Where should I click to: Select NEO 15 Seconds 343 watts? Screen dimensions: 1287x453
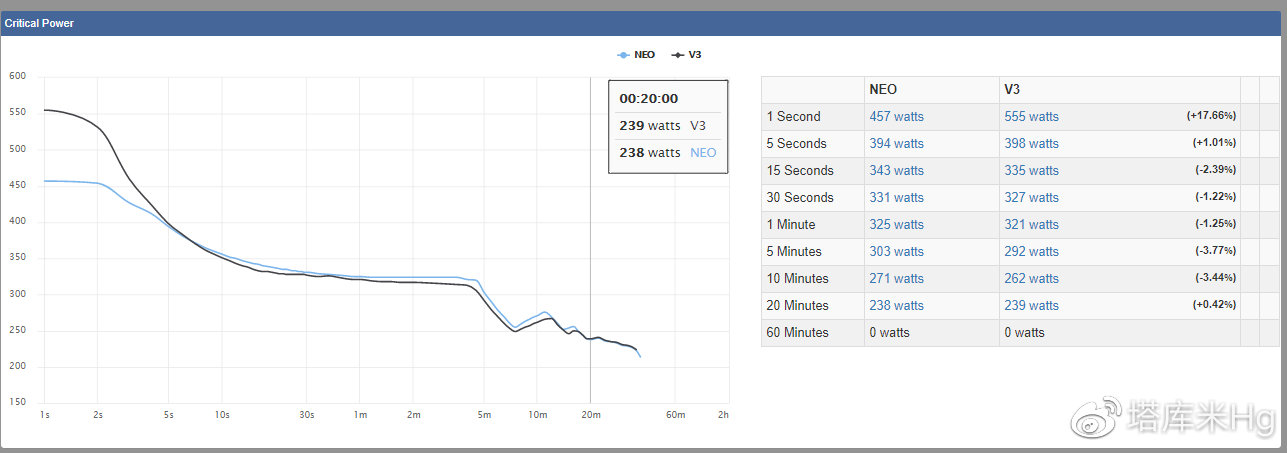(x=896, y=171)
